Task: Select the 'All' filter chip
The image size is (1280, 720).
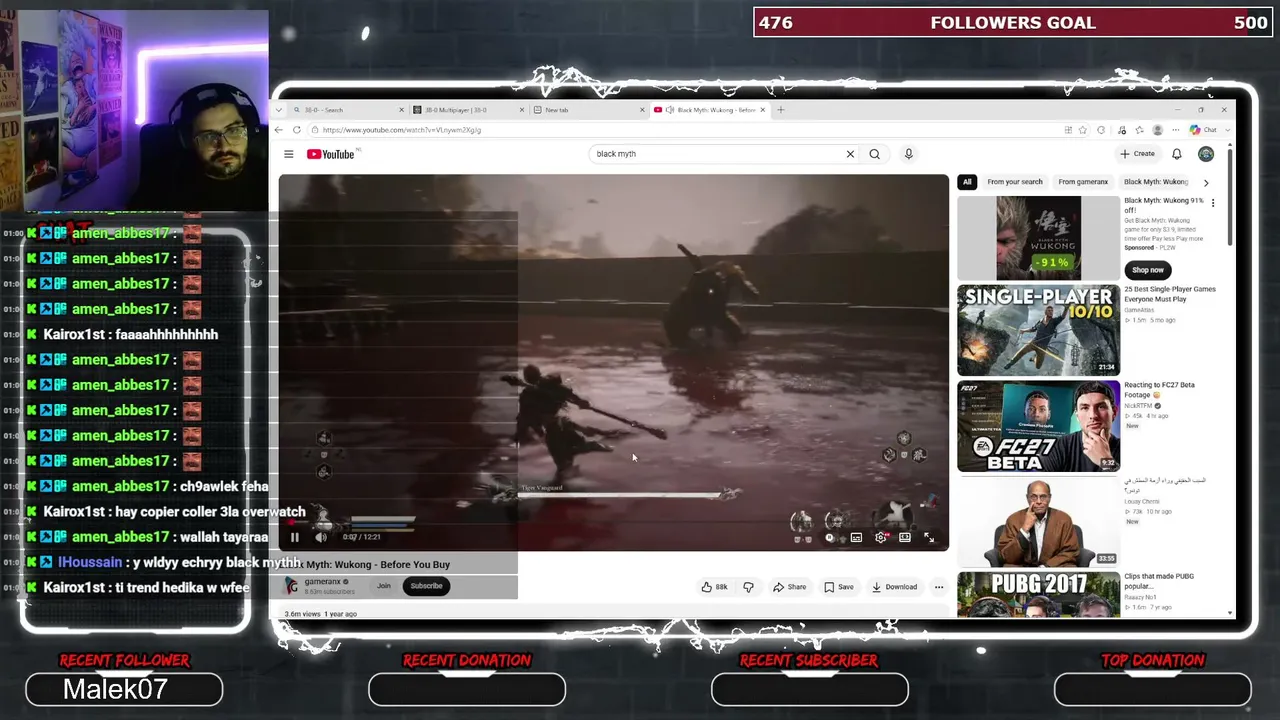Action: [967, 182]
